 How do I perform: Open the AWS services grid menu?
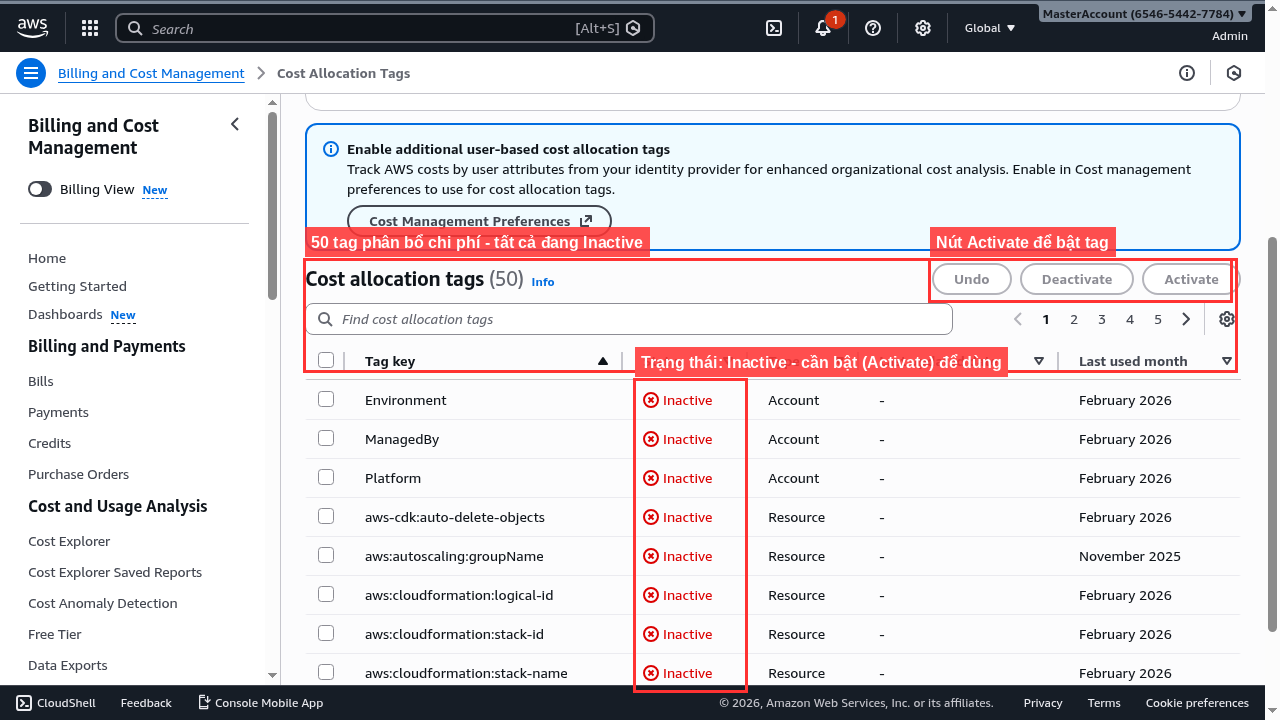(90, 28)
